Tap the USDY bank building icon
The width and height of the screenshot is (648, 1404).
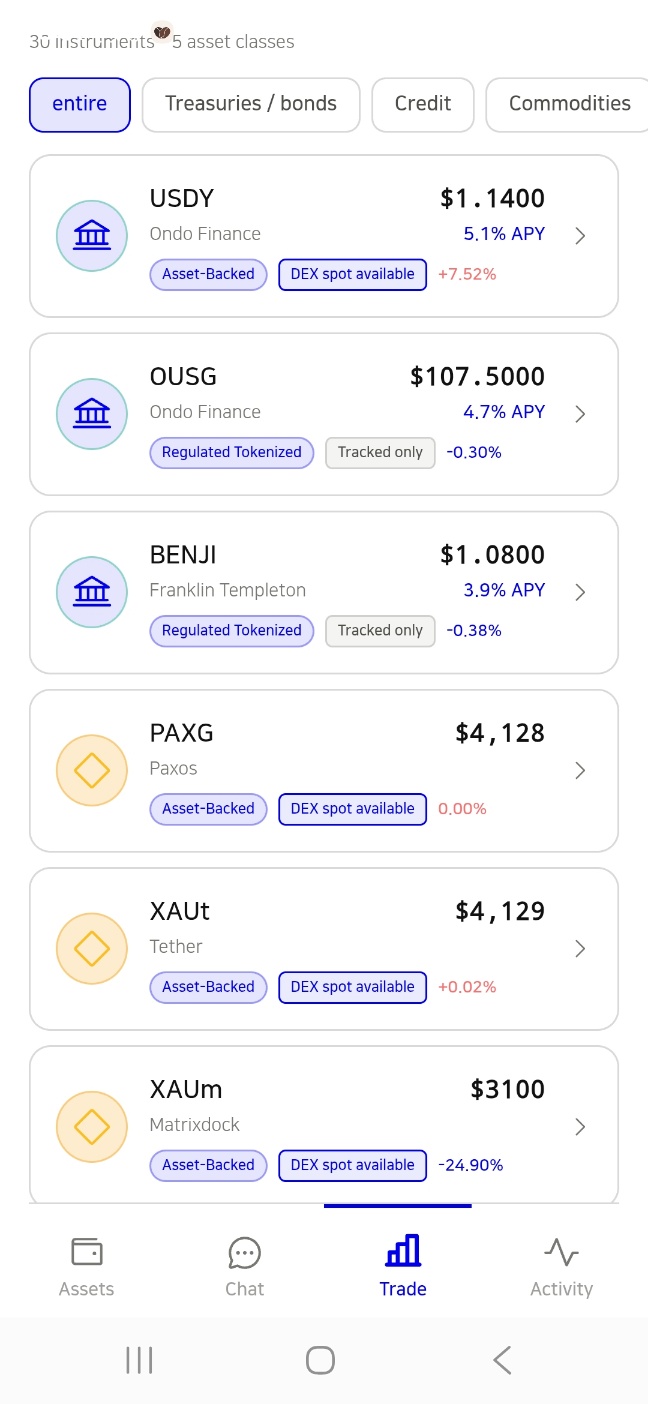pos(92,236)
